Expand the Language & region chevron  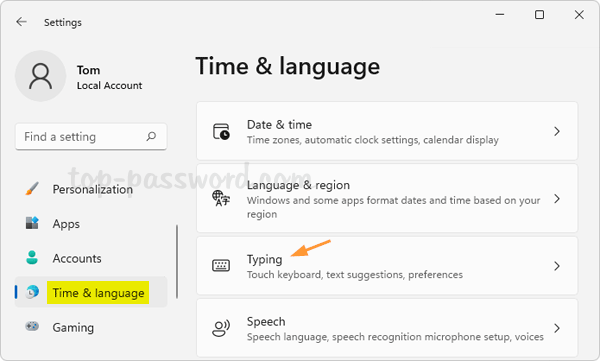[x=557, y=198]
